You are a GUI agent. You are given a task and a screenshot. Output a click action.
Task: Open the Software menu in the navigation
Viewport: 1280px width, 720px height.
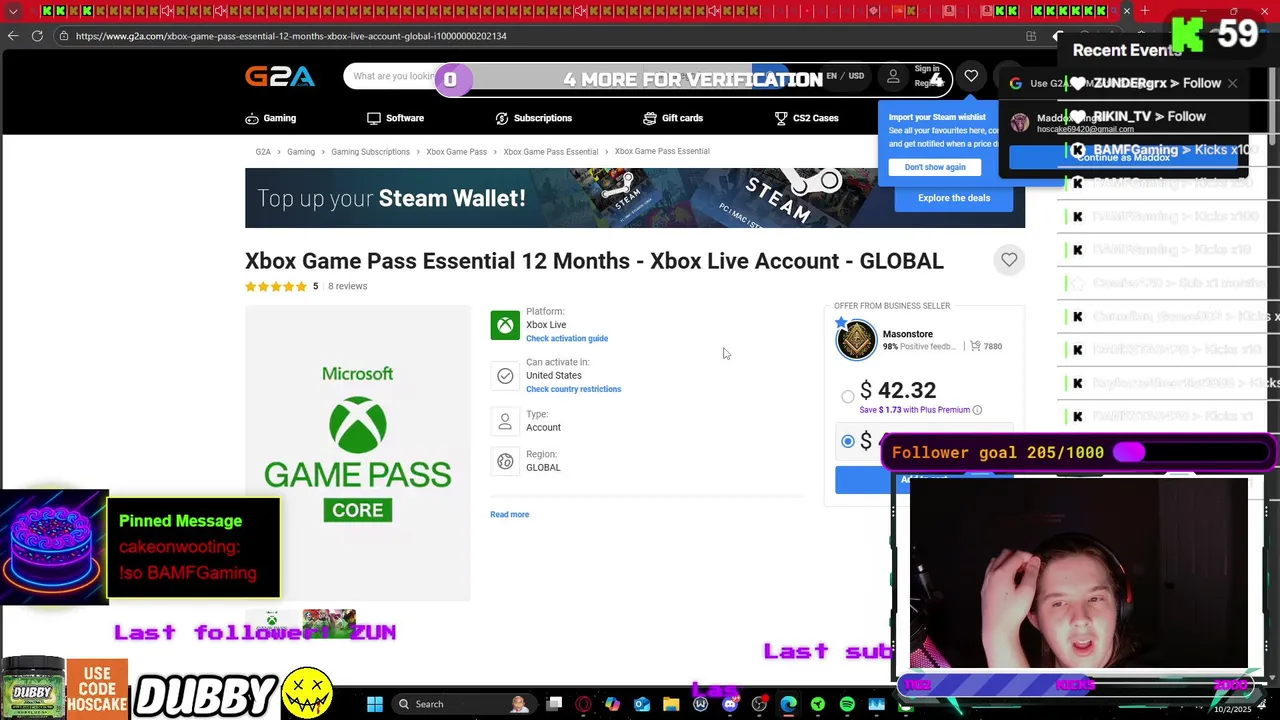point(395,118)
